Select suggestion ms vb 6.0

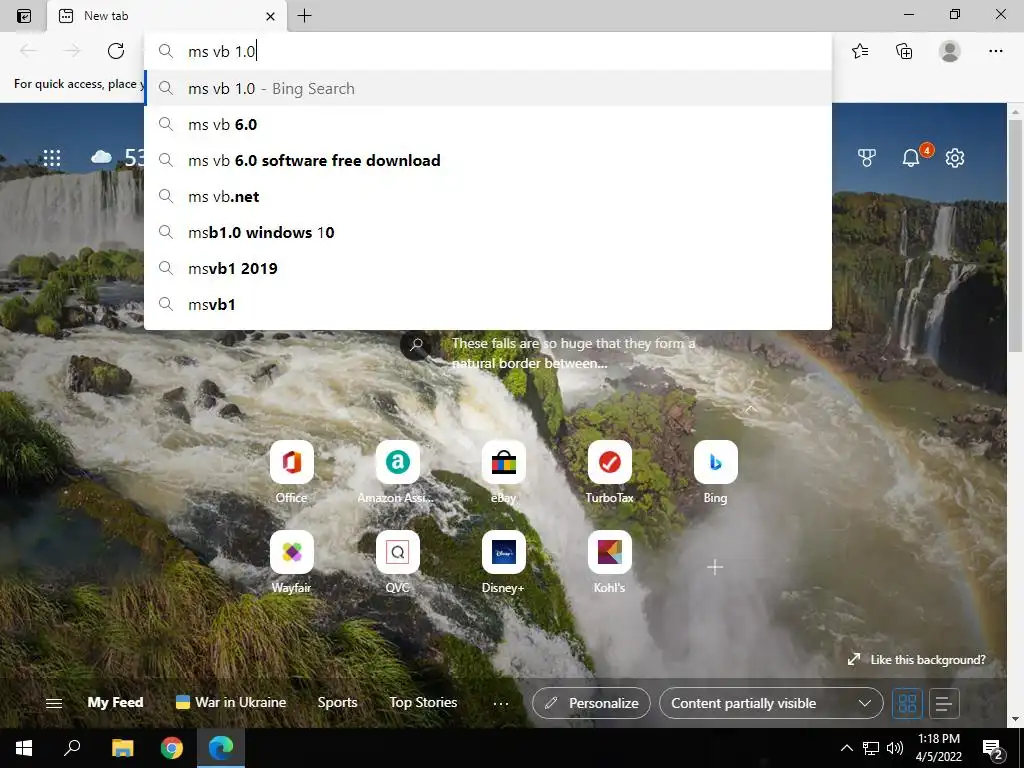click(x=488, y=124)
